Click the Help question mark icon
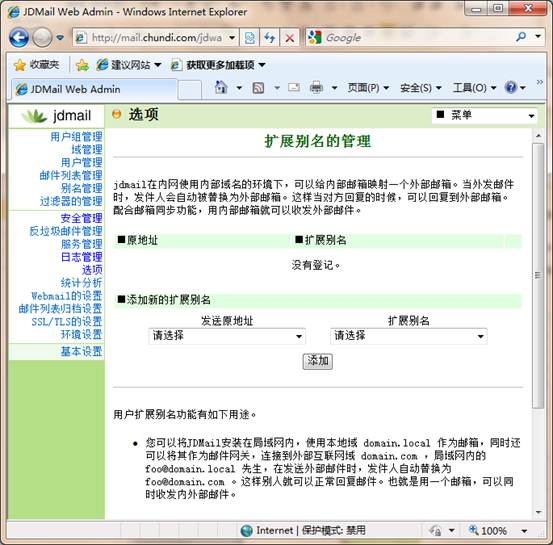This screenshot has height=545, width=553. tap(511, 87)
